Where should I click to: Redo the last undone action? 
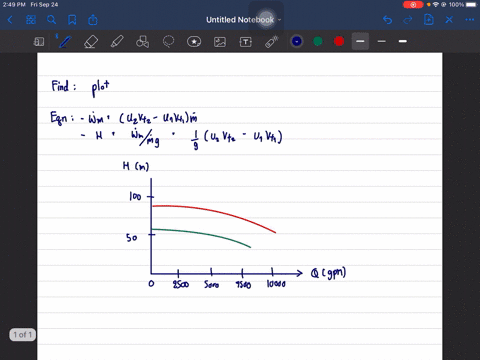click(x=408, y=20)
